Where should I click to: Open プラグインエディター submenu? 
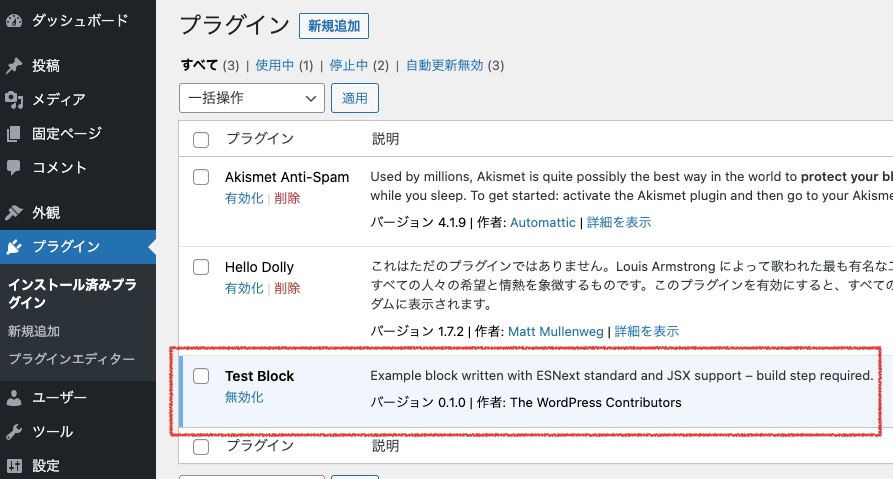click(x=72, y=359)
